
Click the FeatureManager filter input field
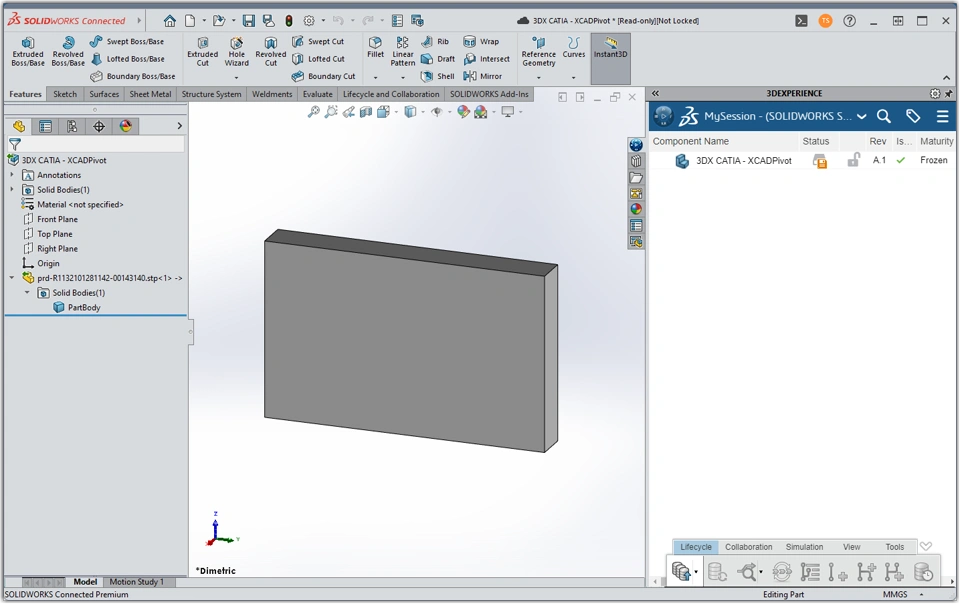(103, 144)
